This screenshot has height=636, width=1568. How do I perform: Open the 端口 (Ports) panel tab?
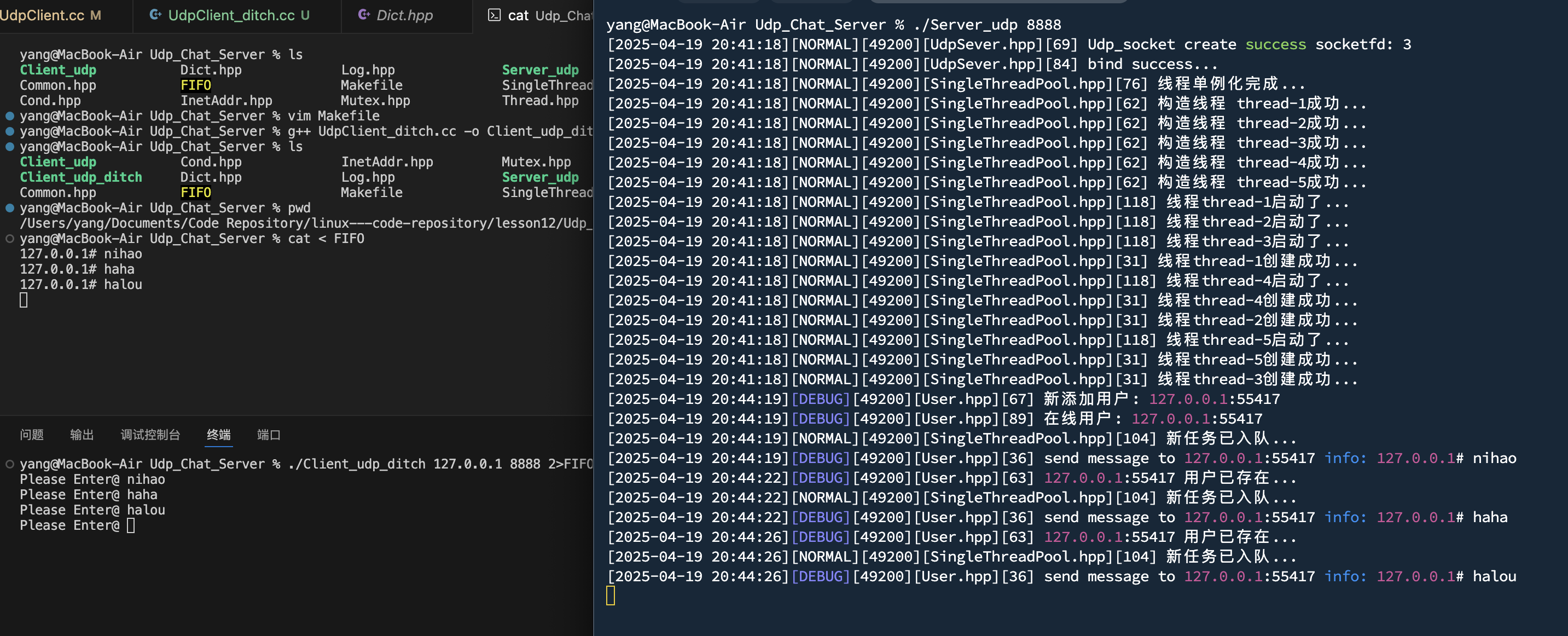tap(269, 435)
